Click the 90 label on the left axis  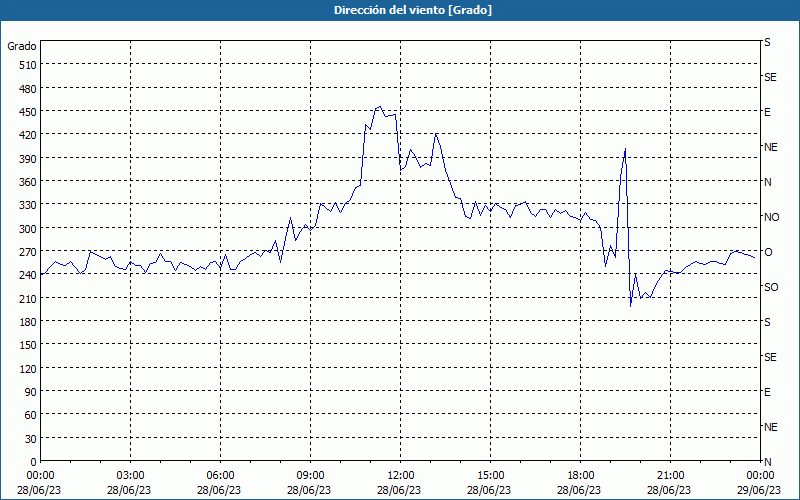coord(31,392)
